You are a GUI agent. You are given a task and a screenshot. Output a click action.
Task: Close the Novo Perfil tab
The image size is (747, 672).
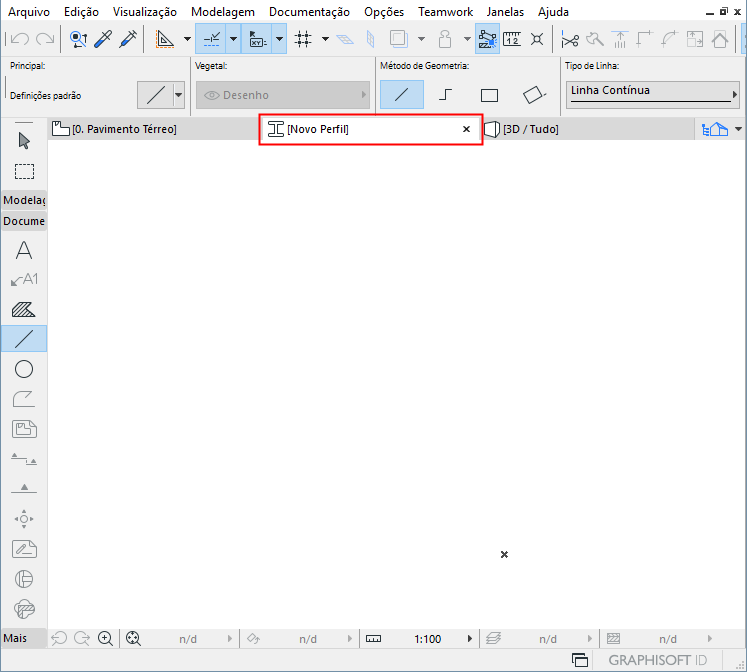pos(466,129)
